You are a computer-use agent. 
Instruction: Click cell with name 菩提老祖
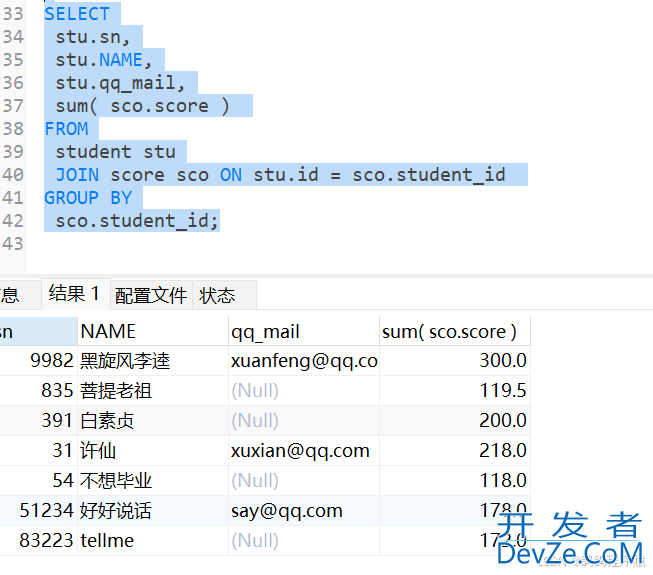point(153,391)
